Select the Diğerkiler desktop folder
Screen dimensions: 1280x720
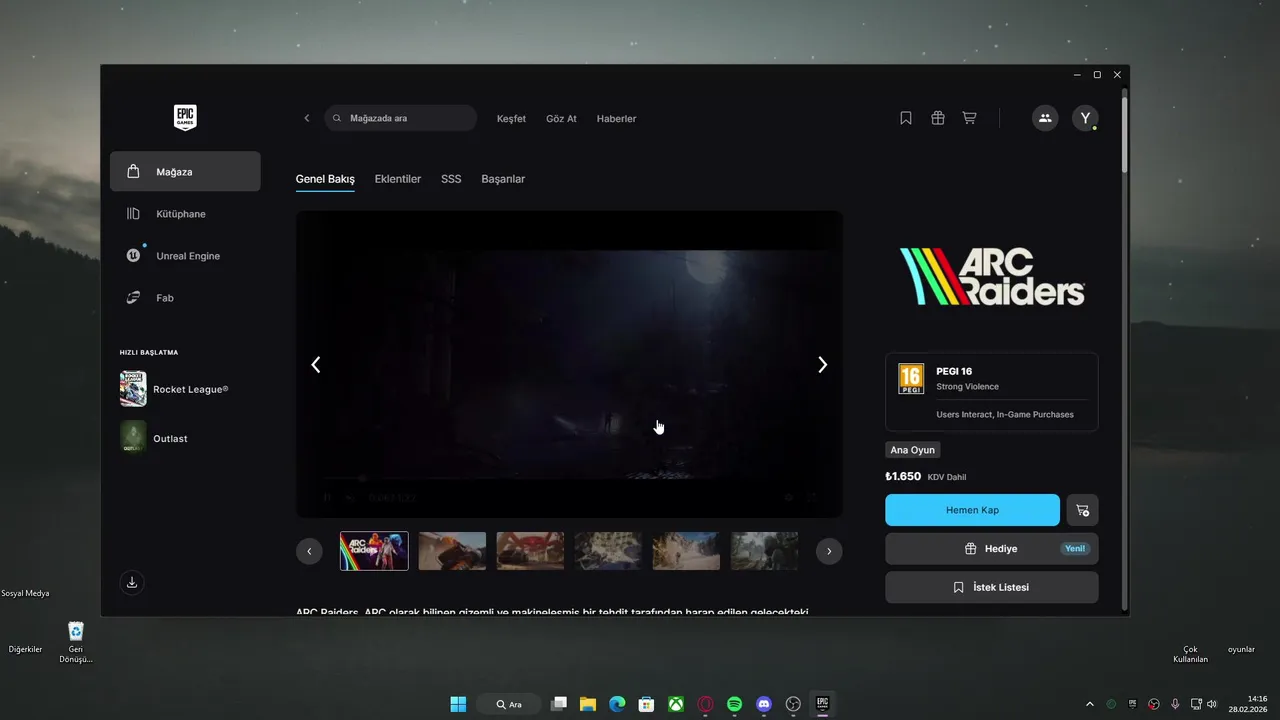(x=25, y=649)
